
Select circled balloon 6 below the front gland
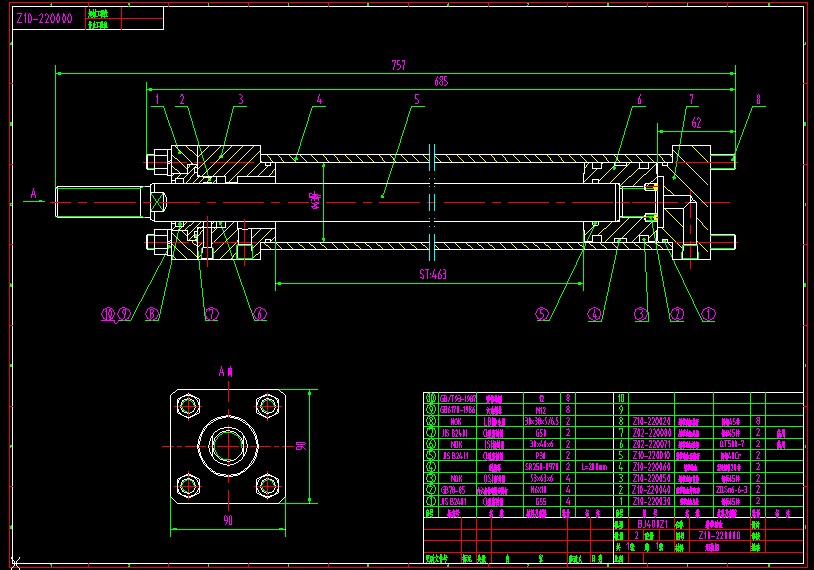pos(260,314)
